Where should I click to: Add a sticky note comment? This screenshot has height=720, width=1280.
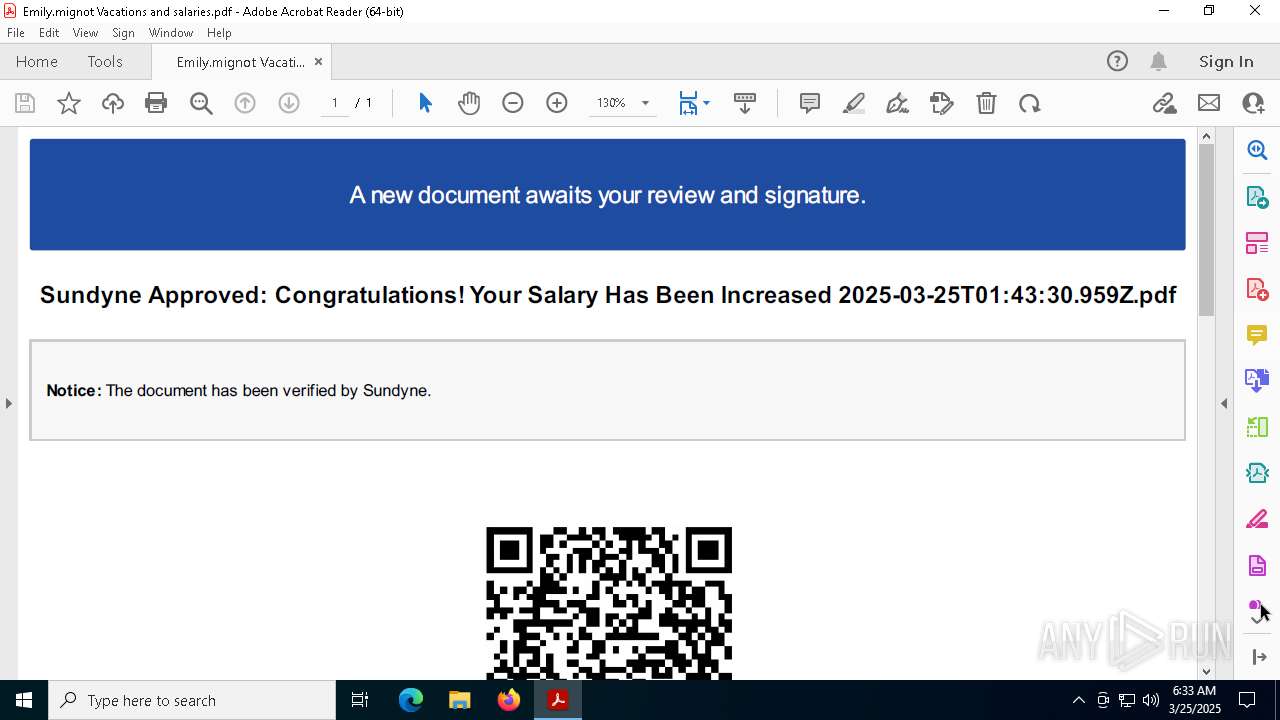click(810, 103)
